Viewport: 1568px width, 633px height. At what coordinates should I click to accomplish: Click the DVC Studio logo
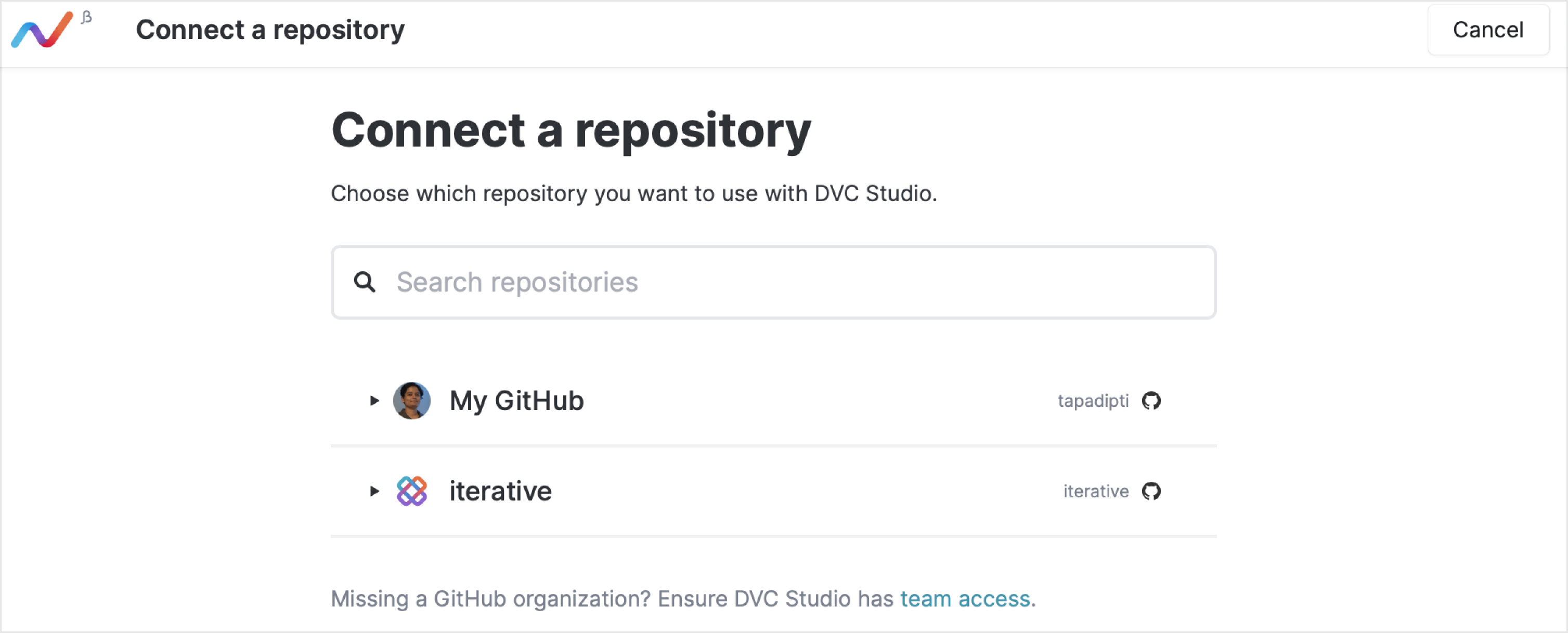[x=42, y=30]
